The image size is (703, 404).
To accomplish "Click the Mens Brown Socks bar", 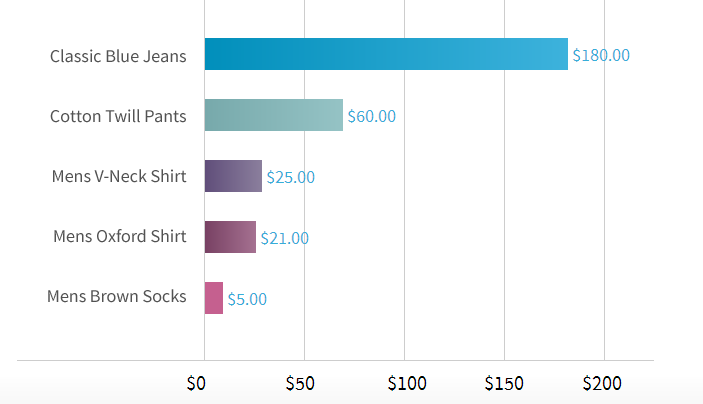I will [x=214, y=298].
